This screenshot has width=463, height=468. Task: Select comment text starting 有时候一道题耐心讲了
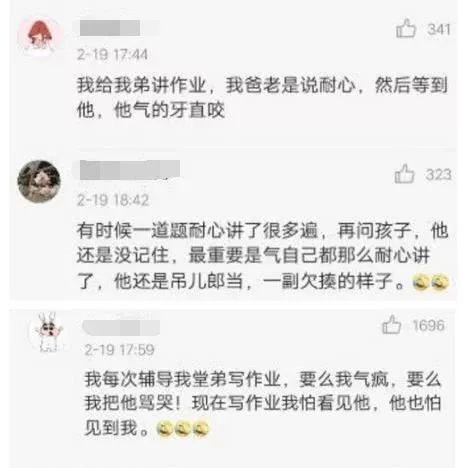point(263,256)
